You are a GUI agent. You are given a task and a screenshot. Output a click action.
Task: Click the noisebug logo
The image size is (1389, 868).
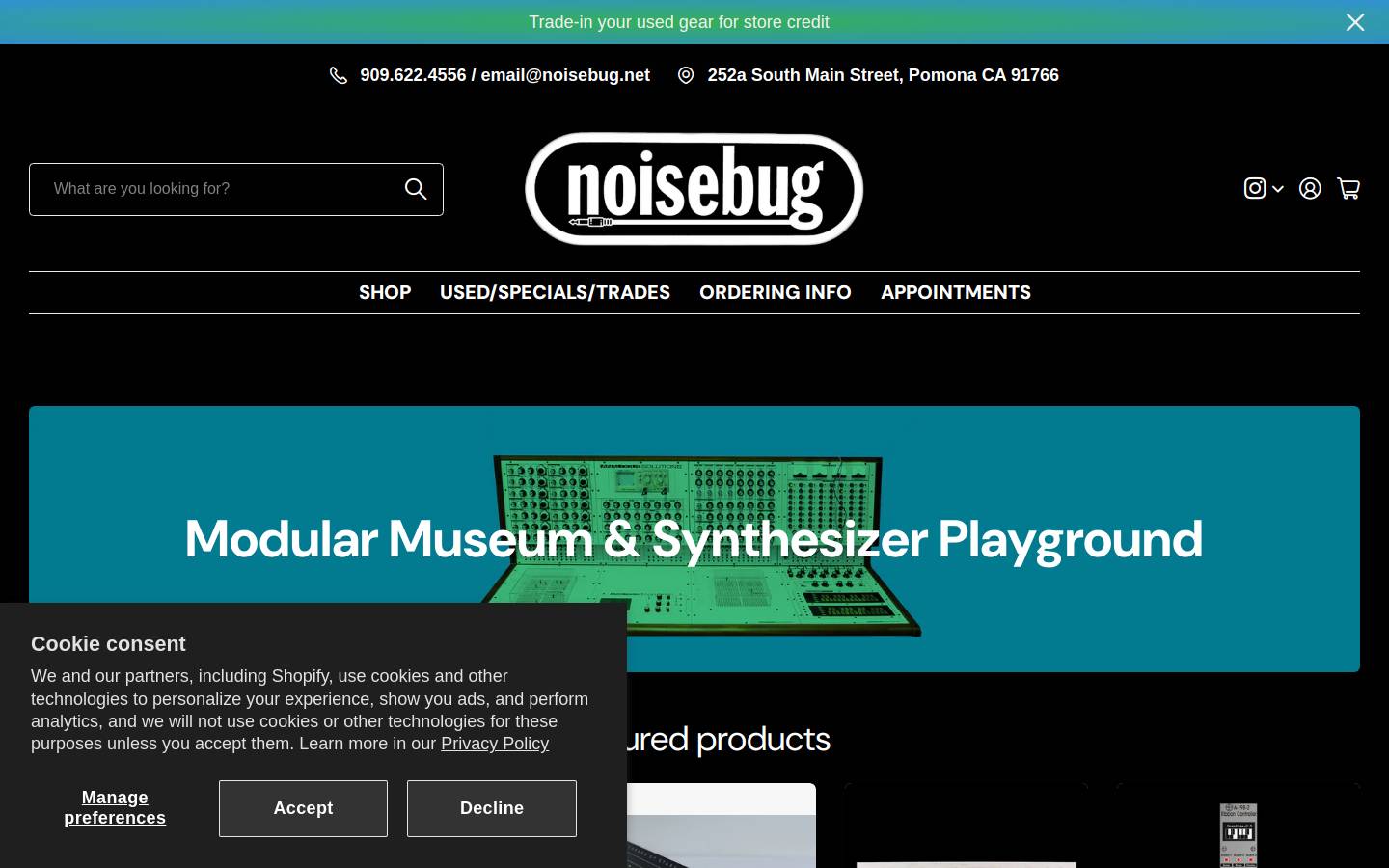coord(694,189)
